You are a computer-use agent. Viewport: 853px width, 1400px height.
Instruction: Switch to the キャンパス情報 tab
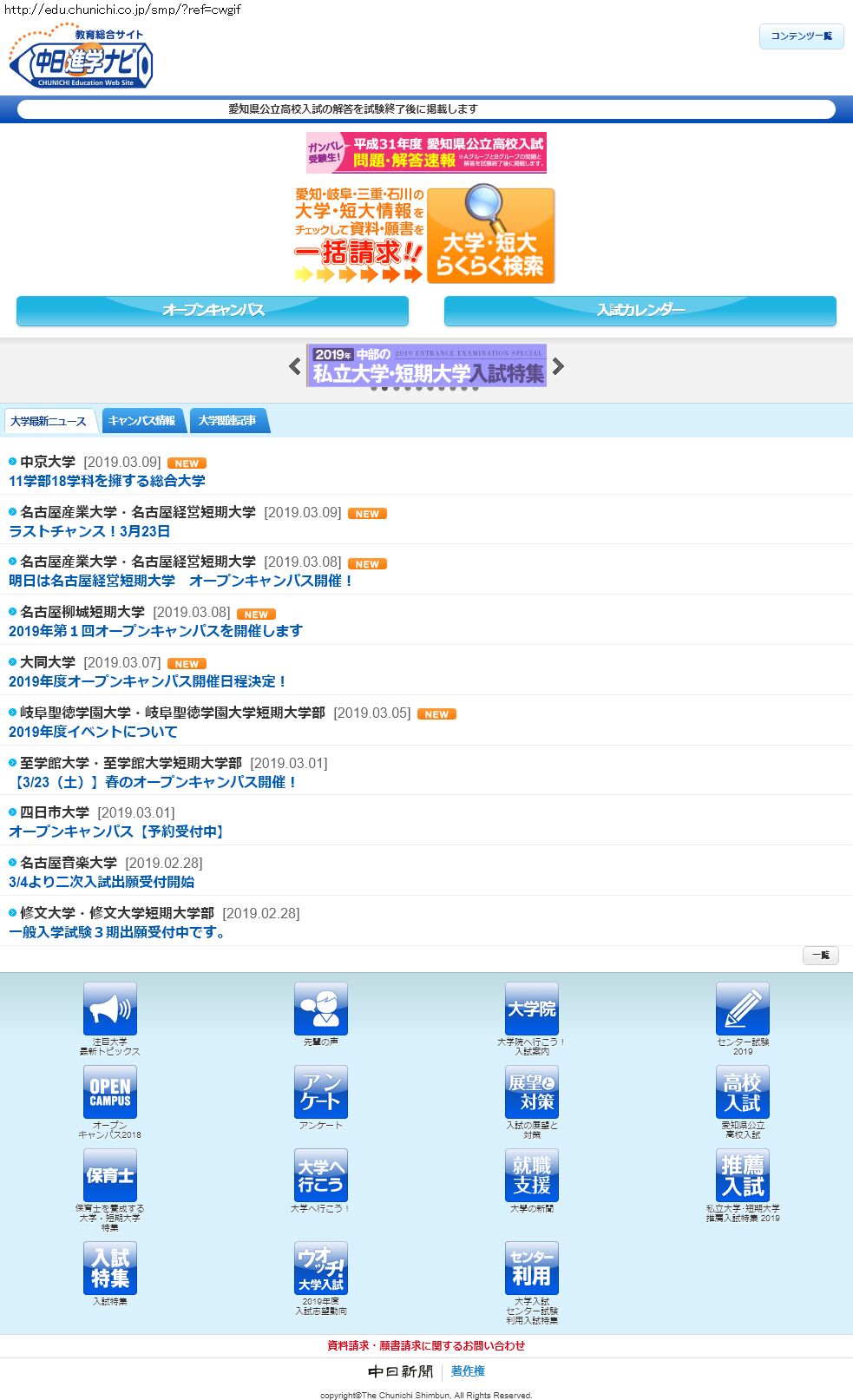tap(141, 421)
